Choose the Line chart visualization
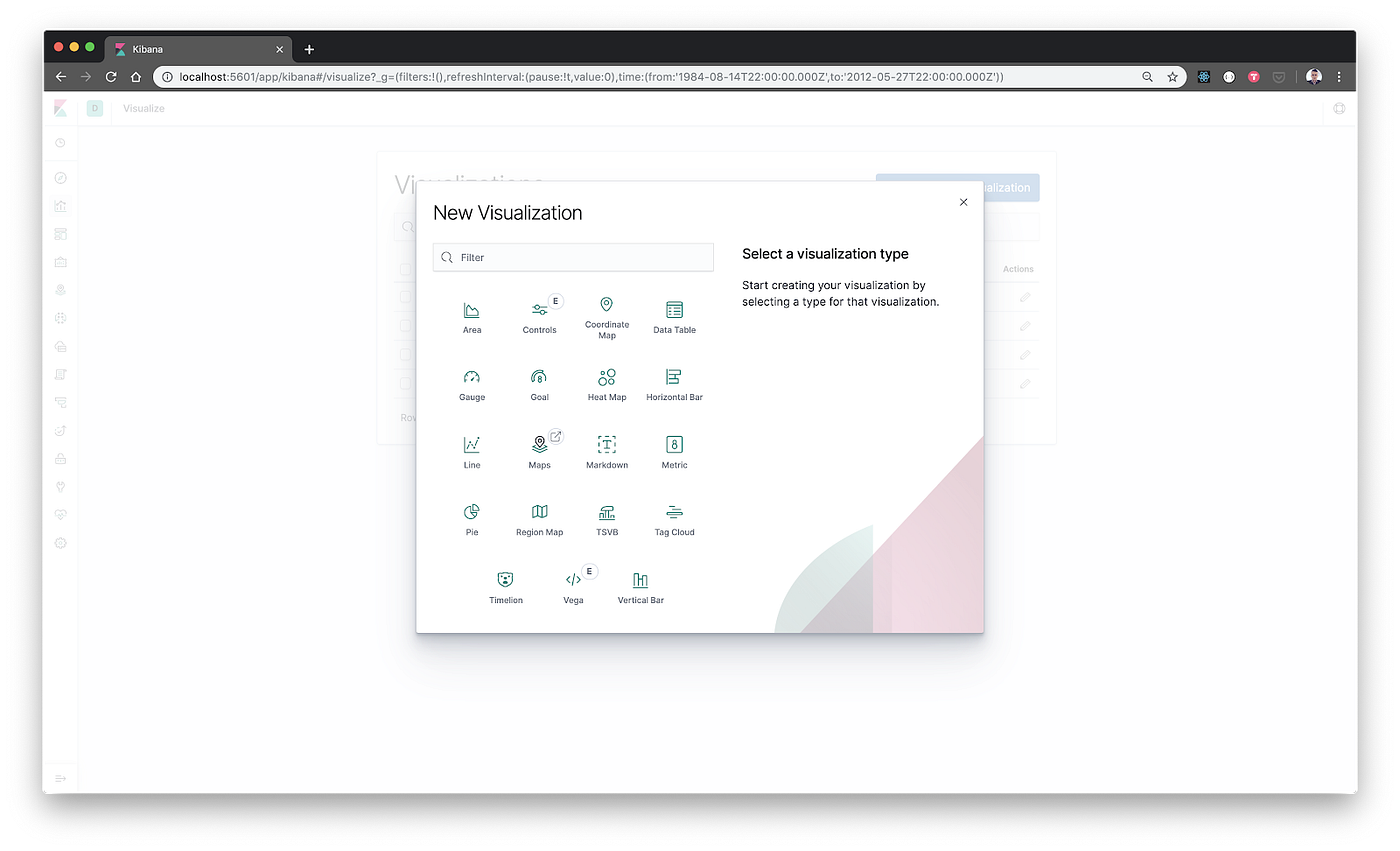This screenshot has height=851, width=1400. (x=472, y=452)
